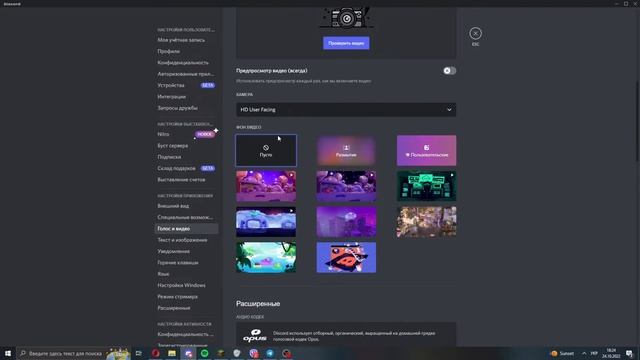640x360 pixels.
Task: Pick the green neon screens background
Action: (427, 186)
